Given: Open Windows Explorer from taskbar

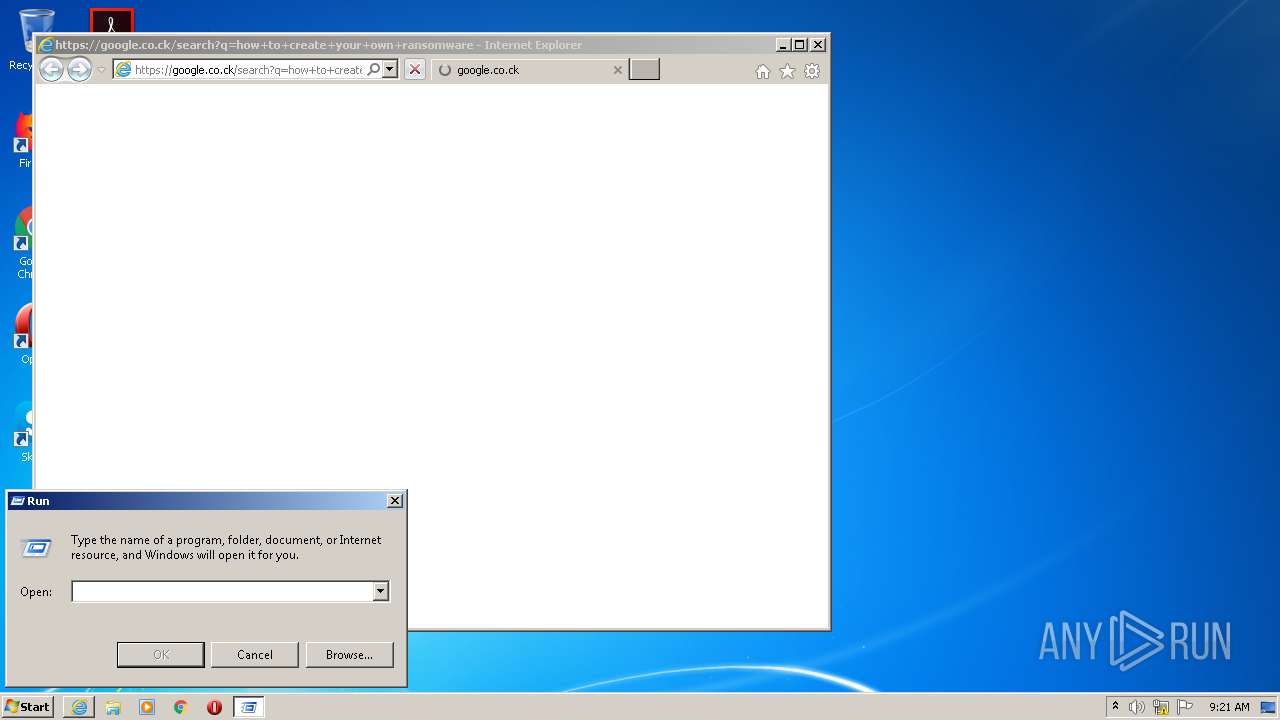Looking at the screenshot, I should (113, 707).
